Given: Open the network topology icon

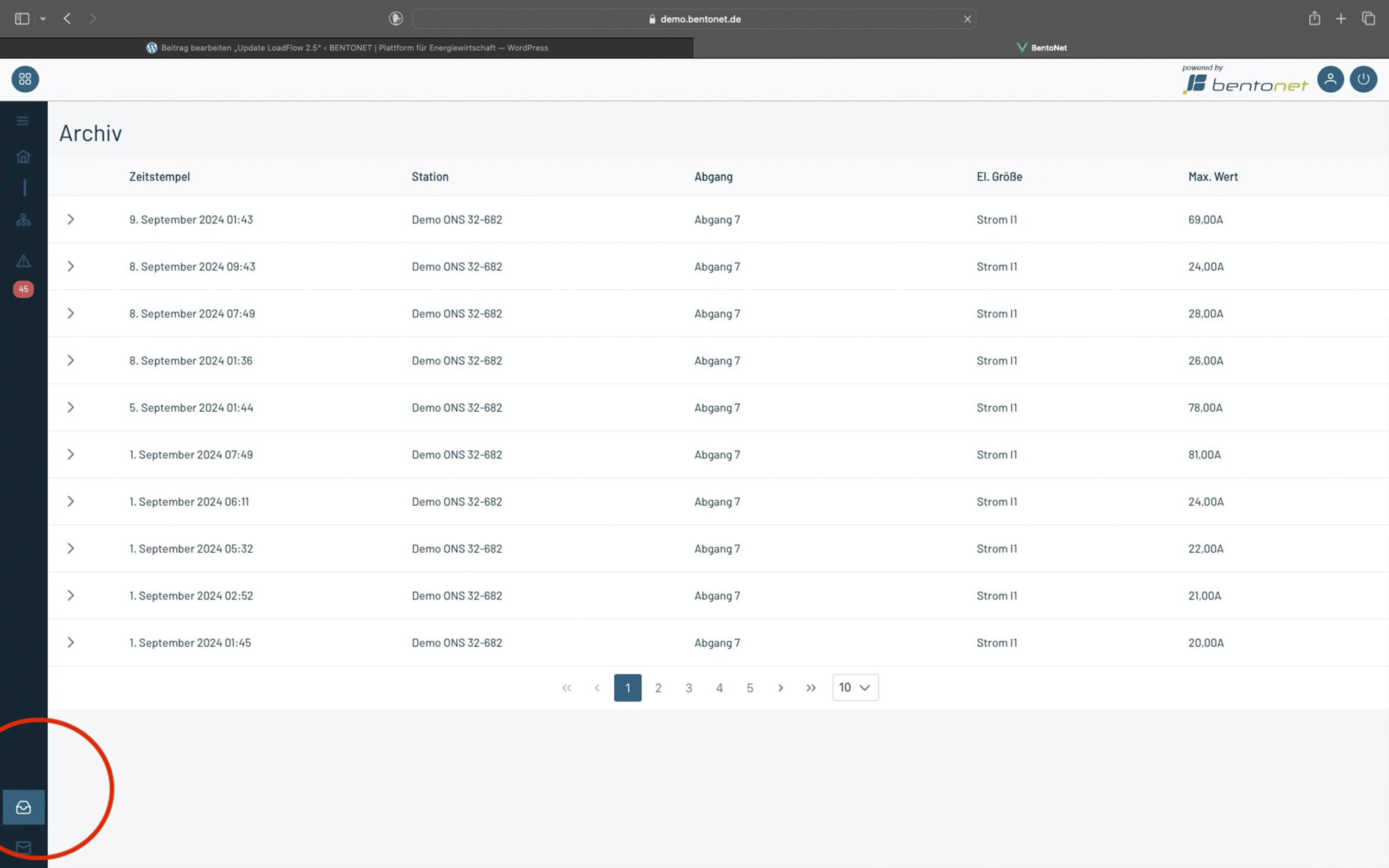Looking at the screenshot, I should pyautogui.click(x=23, y=220).
